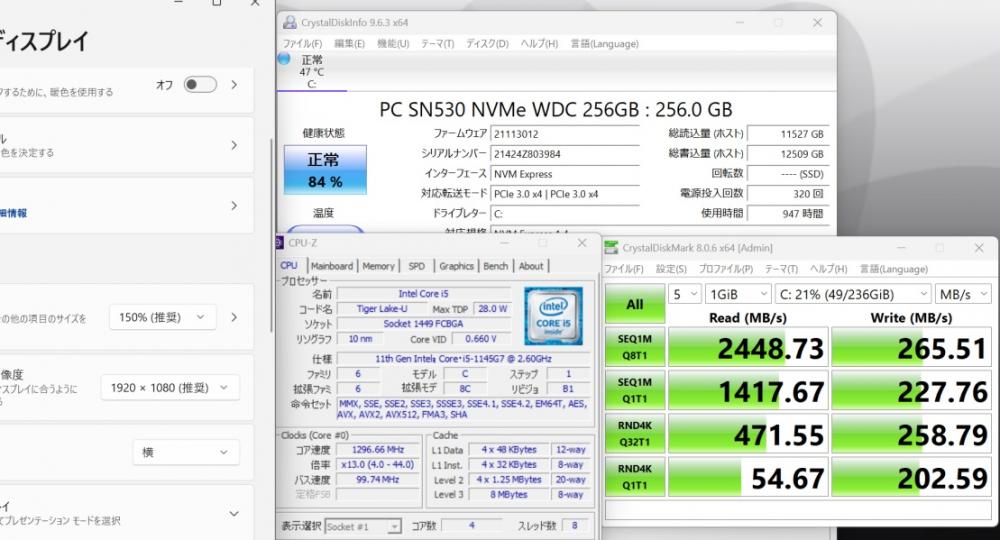Screen dimensions: 1000x540
Task: Click the 2448.73 read result cell
Action: [748, 347]
